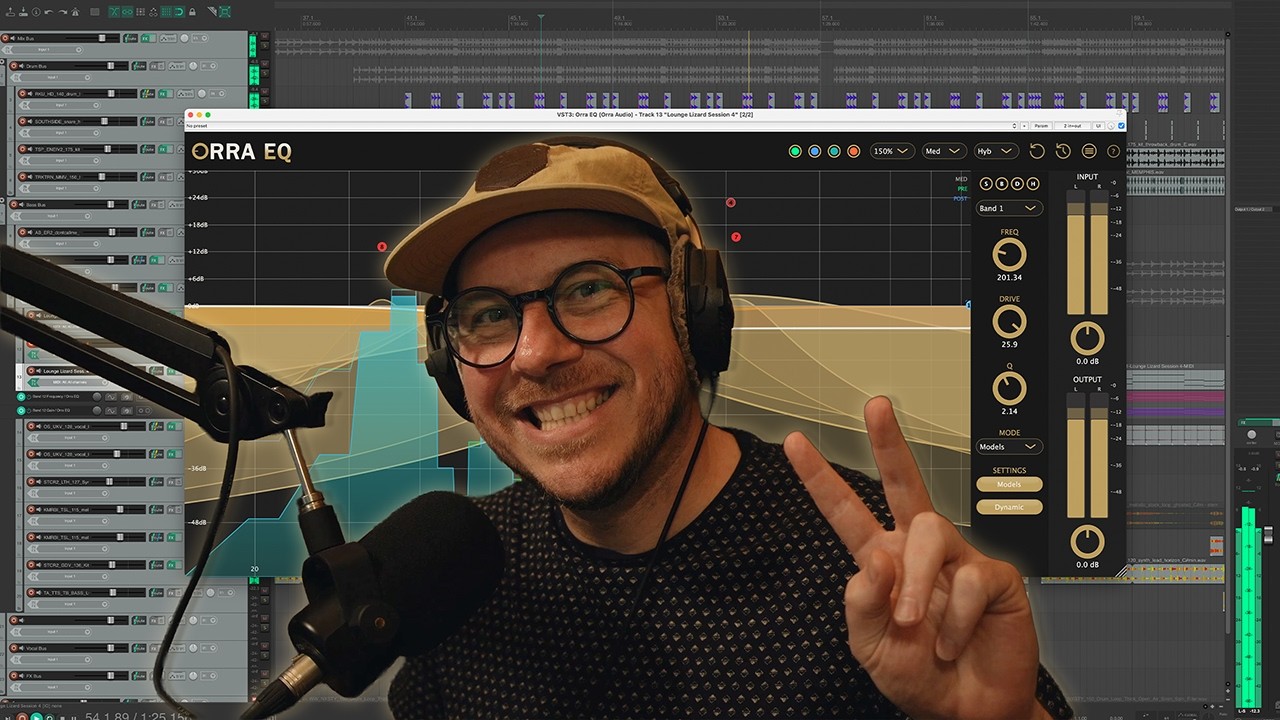Screen dimensions: 1280x720
Task: Open the Mix Bus input selector dropdown
Action: click(44, 49)
